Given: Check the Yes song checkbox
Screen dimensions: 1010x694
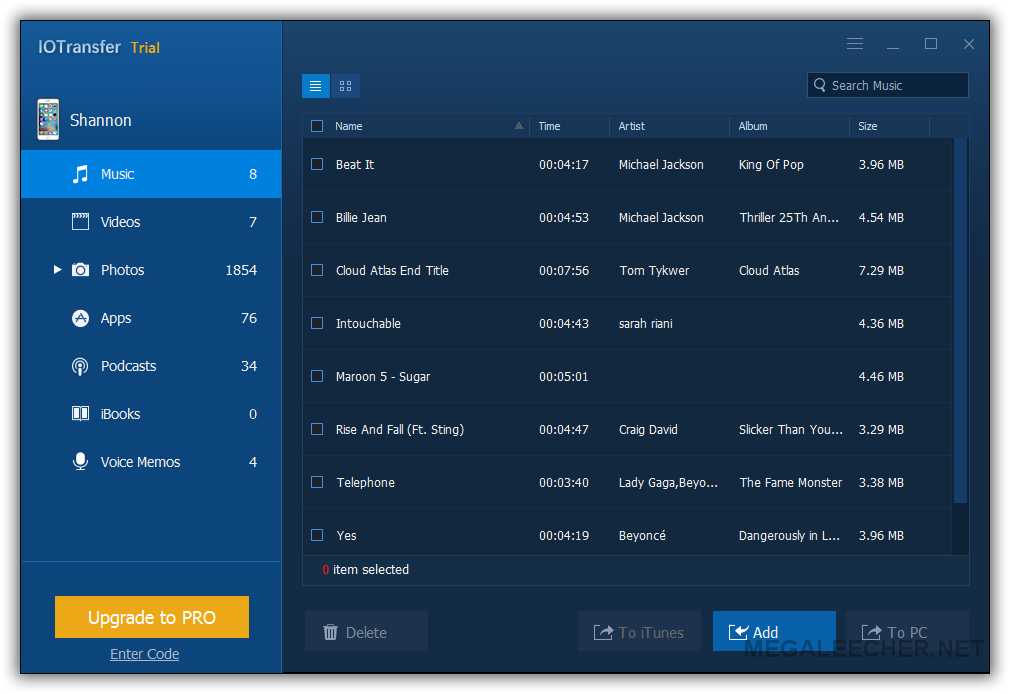Looking at the screenshot, I should 317,535.
